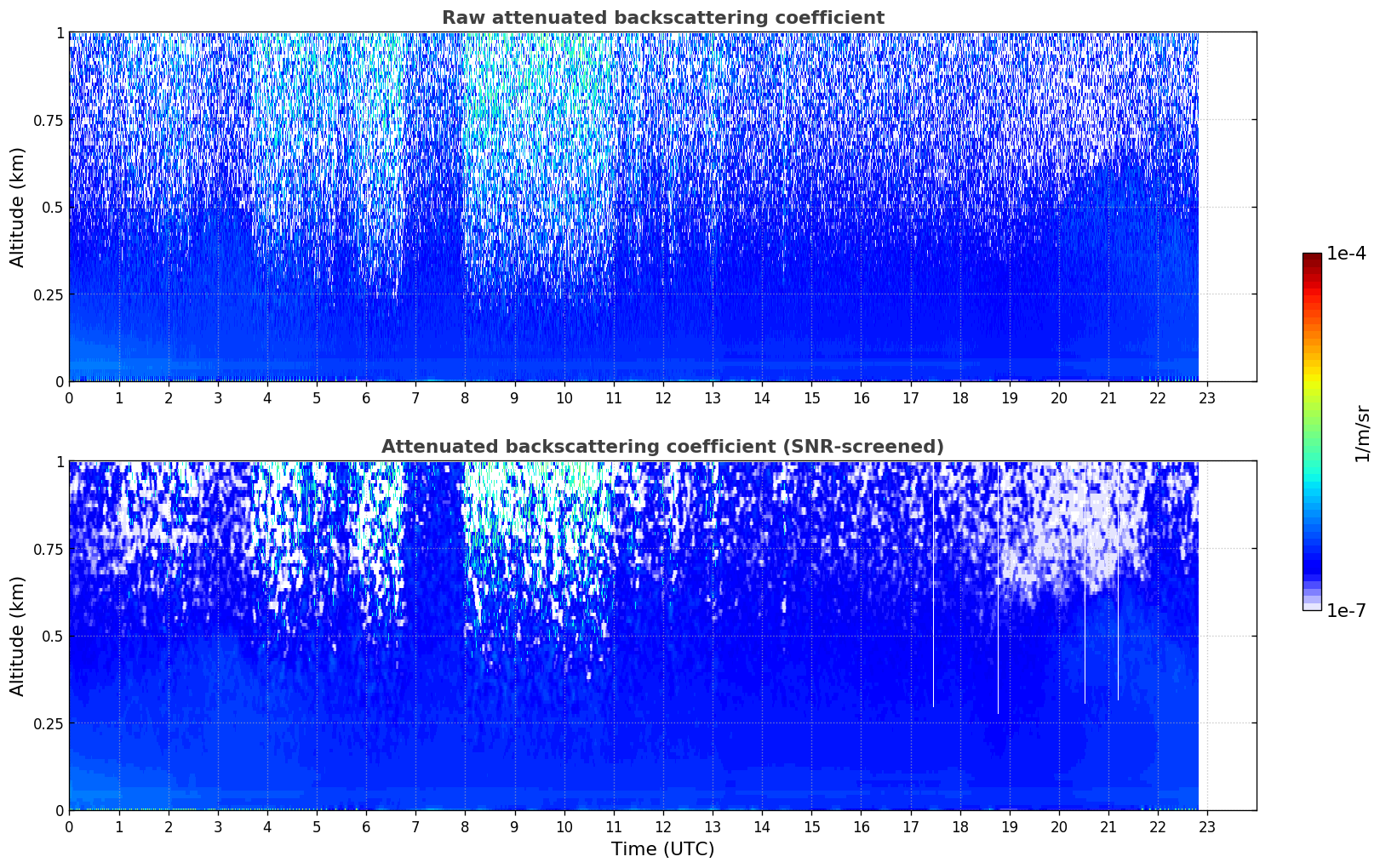Click the "1" altitude tick on the top plot

pos(60,32)
